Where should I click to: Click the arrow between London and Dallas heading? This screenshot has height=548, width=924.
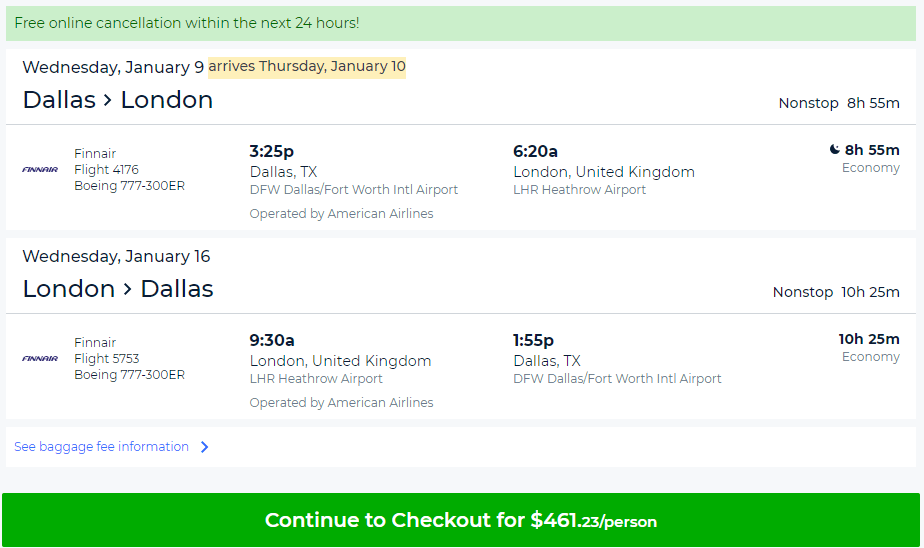(127, 290)
